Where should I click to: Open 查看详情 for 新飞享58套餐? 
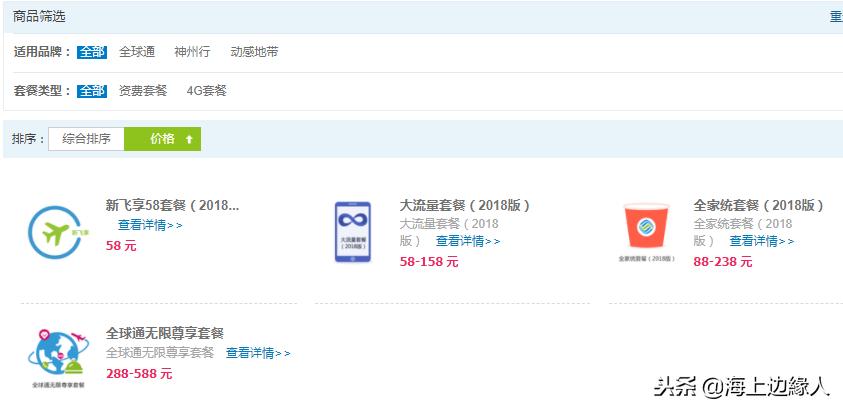coord(150,225)
